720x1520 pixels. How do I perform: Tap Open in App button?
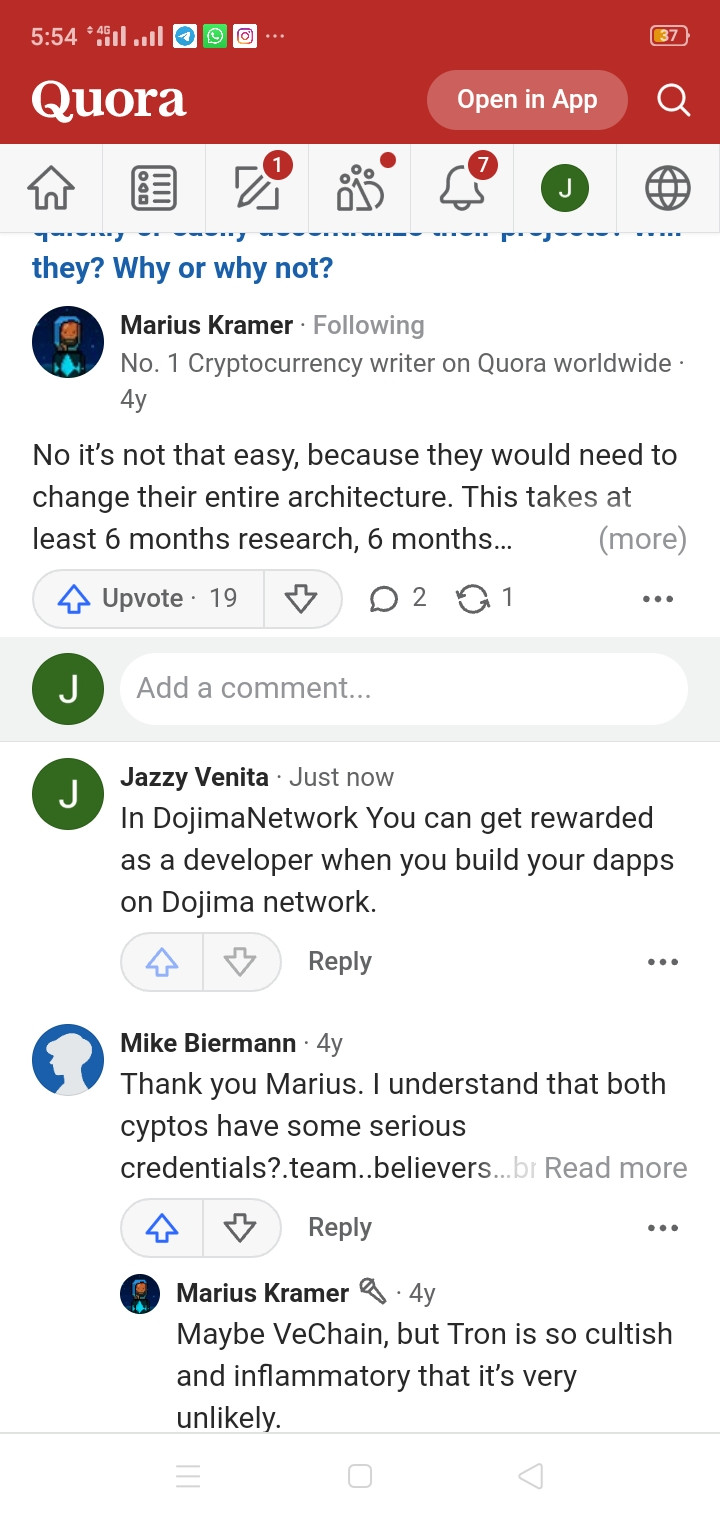click(527, 100)
